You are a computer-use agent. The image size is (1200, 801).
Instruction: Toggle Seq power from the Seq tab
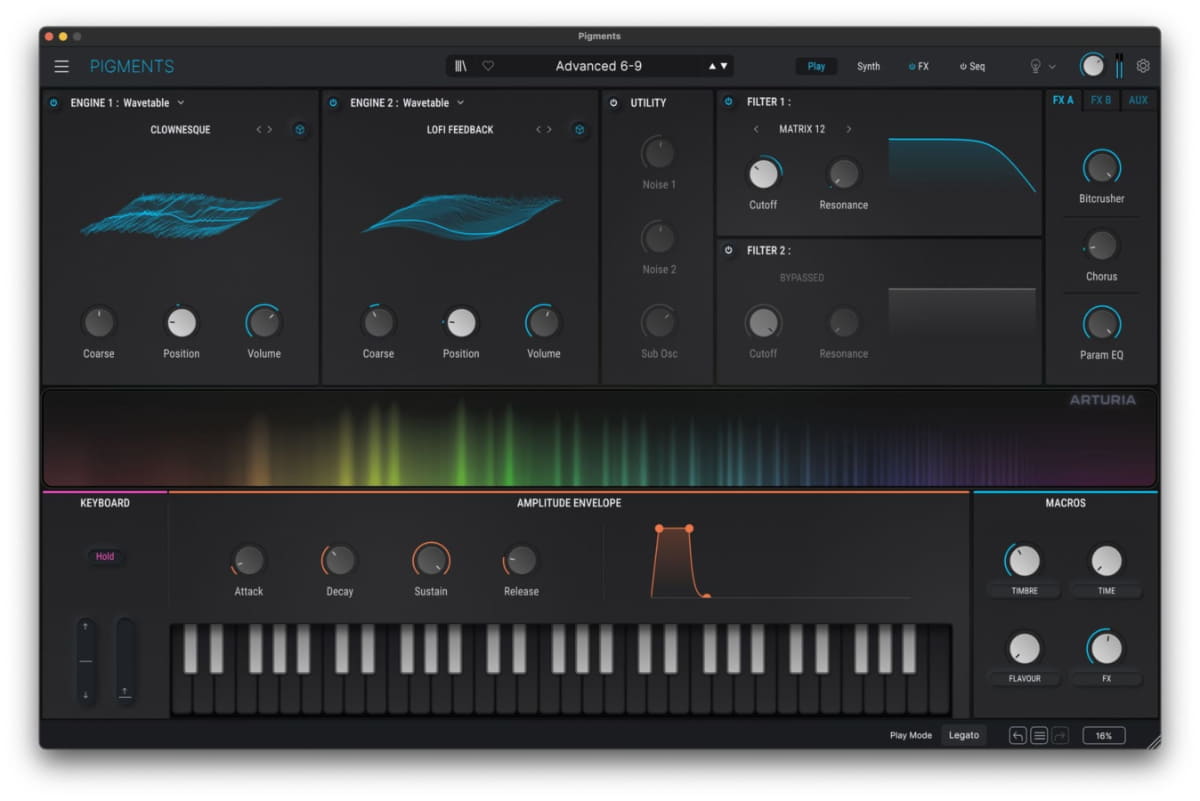(x=962, y=66)
